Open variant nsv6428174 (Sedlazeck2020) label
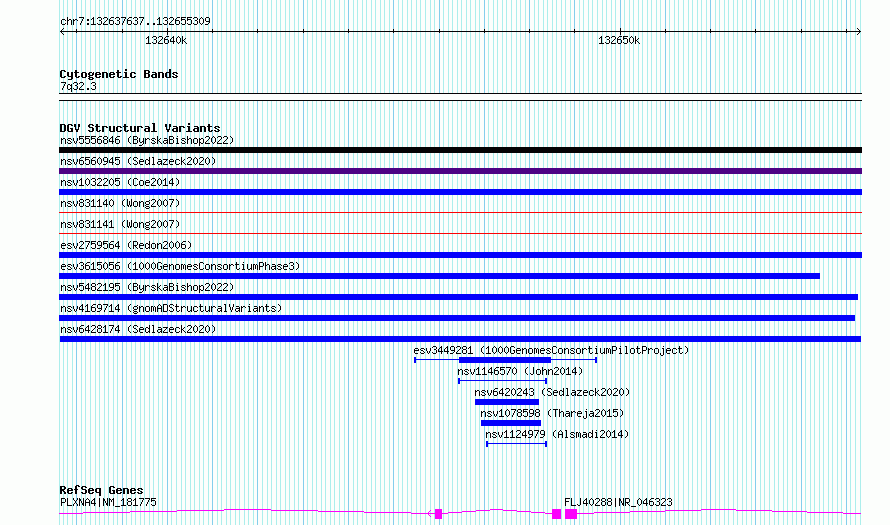 [138, 329]
